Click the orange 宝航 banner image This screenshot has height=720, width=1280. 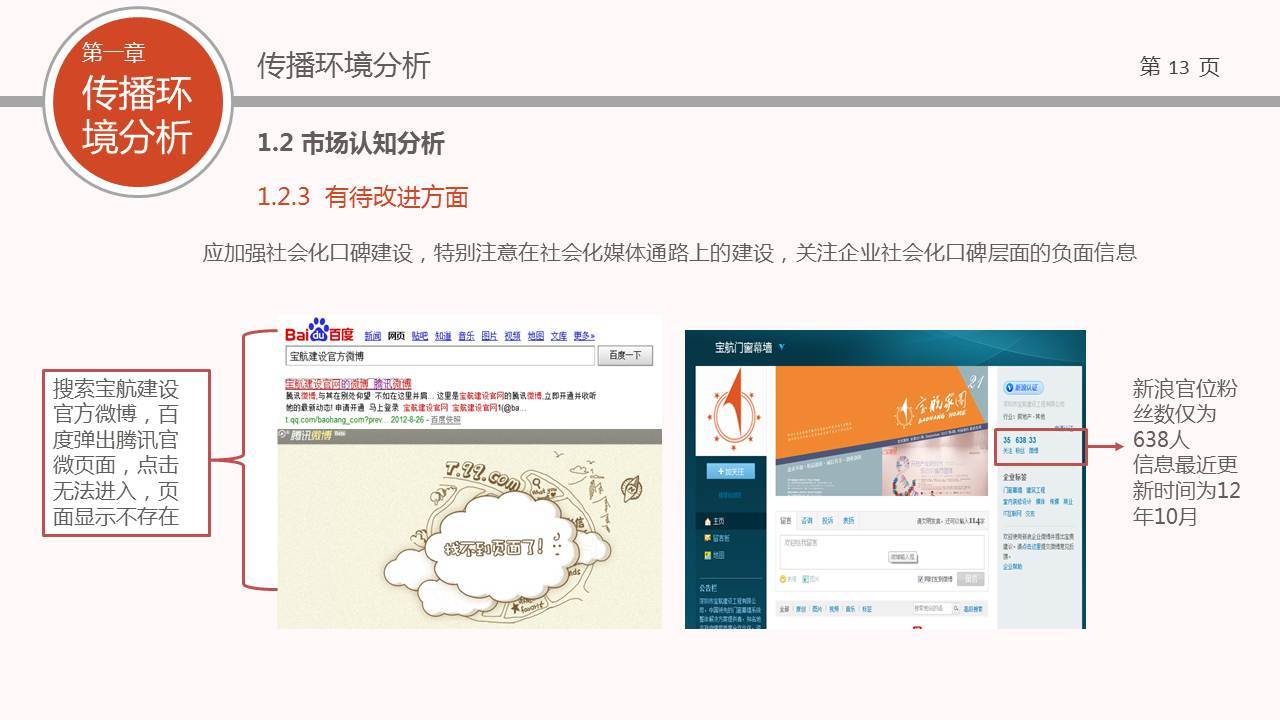[x=881, y=431]
